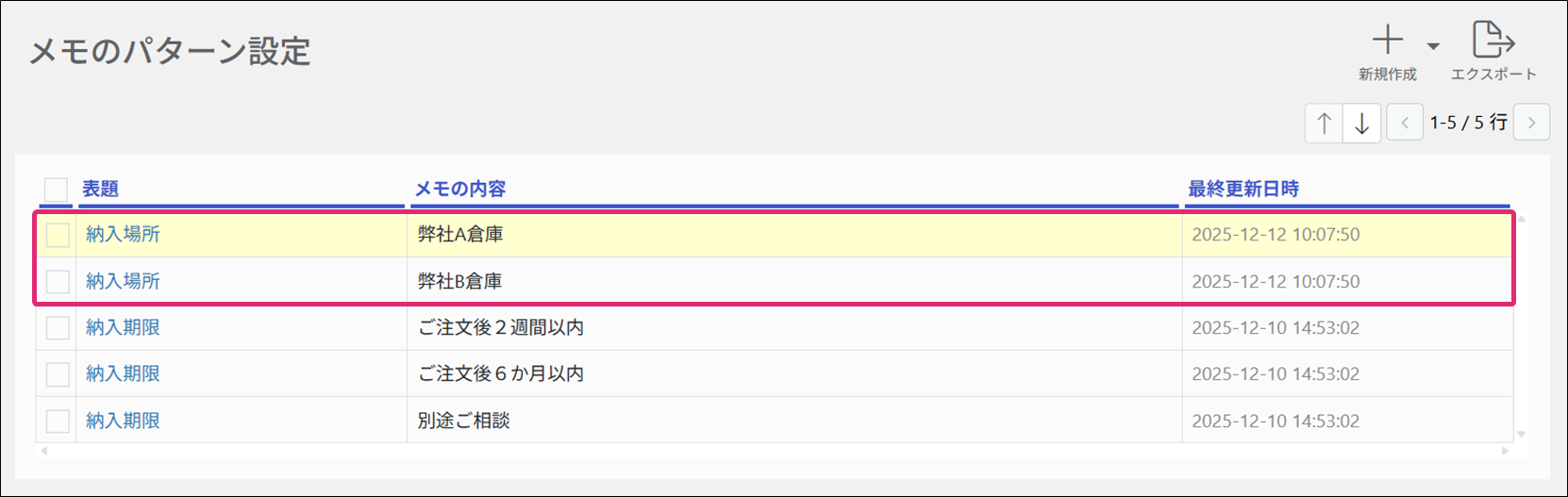Open 納入期限 link for 別途ご相談
Viewport: 1568px width, 497px height.
123,421
